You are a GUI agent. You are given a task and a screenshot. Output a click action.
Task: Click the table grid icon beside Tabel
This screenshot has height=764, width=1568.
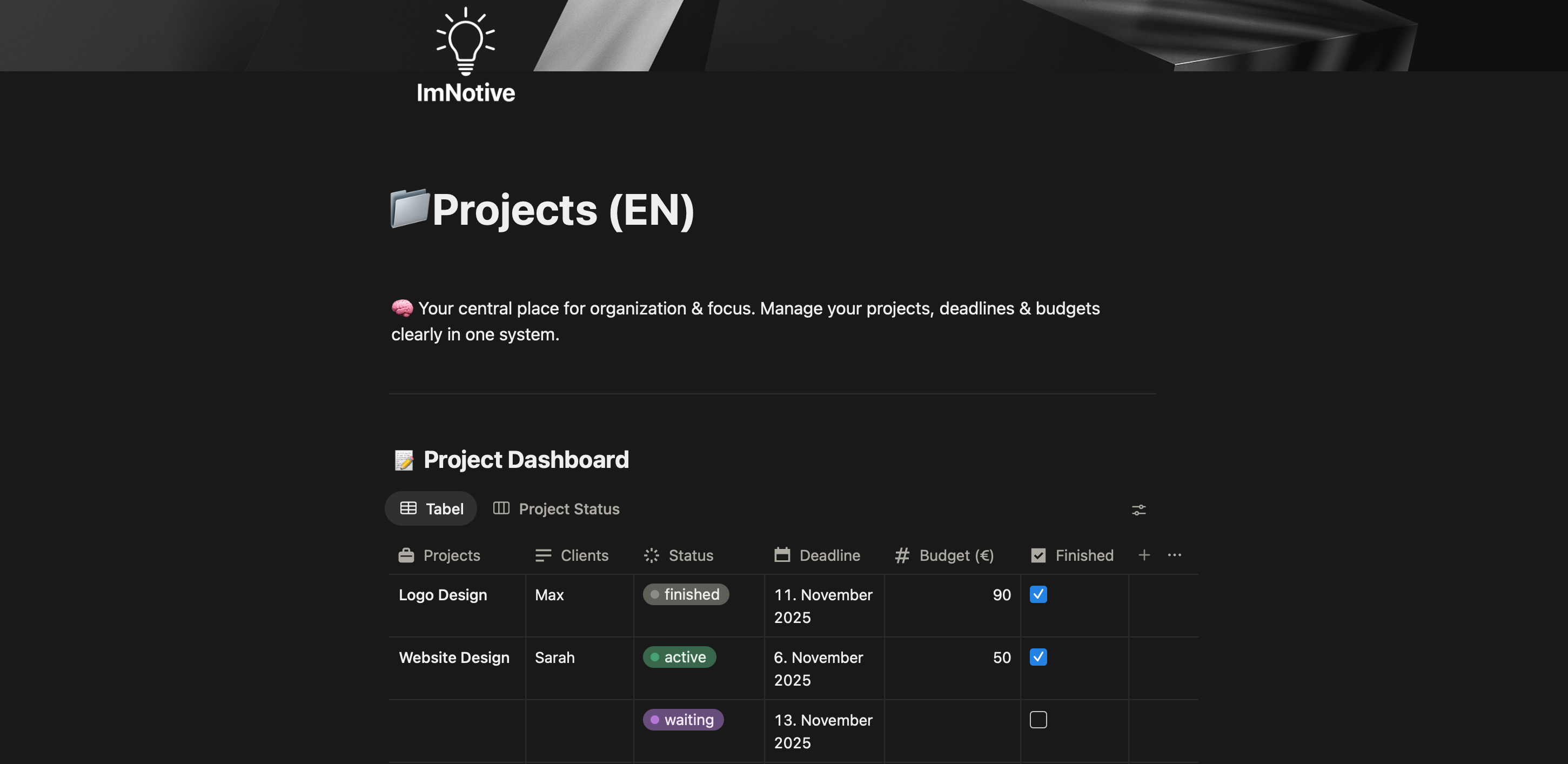(x=408, y=508)
